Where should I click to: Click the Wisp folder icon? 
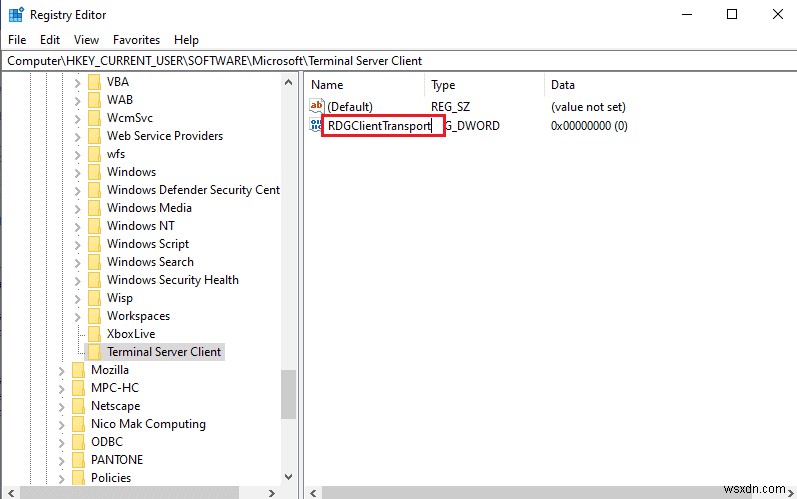[94, 298]
